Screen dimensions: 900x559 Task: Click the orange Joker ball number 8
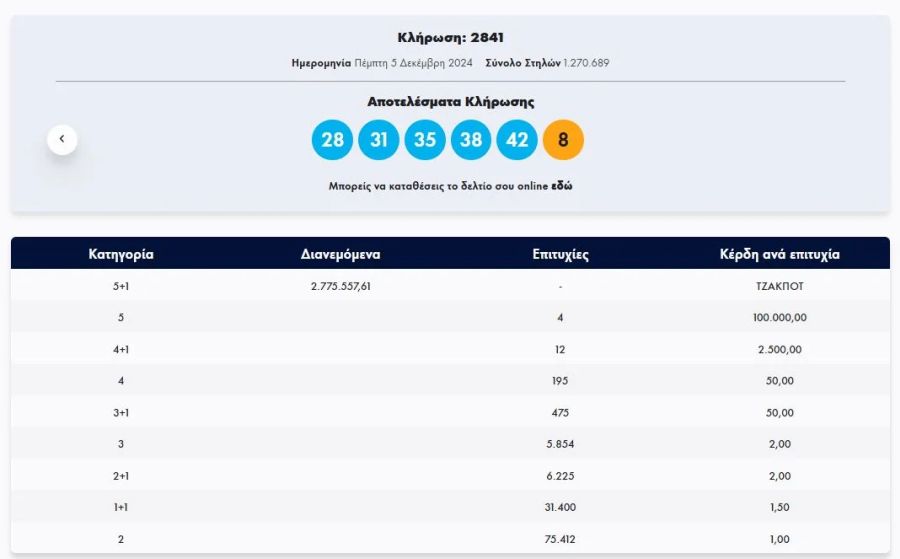point(563,139)
